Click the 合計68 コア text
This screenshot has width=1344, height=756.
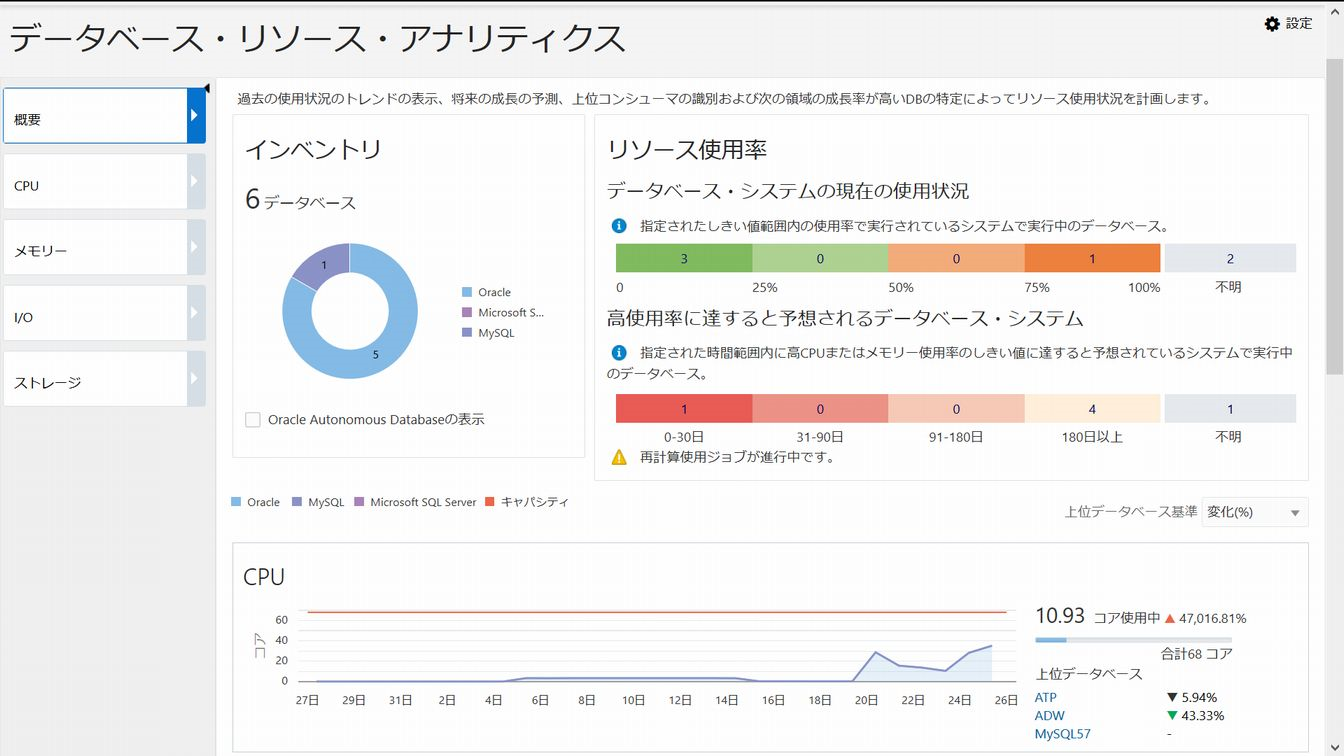click(x=1196, y=654)
